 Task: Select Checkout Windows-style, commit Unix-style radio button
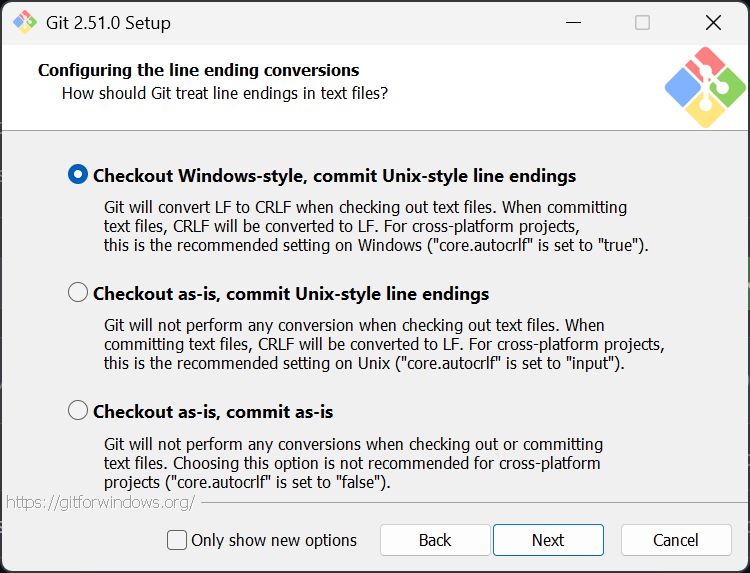point(78,175)
